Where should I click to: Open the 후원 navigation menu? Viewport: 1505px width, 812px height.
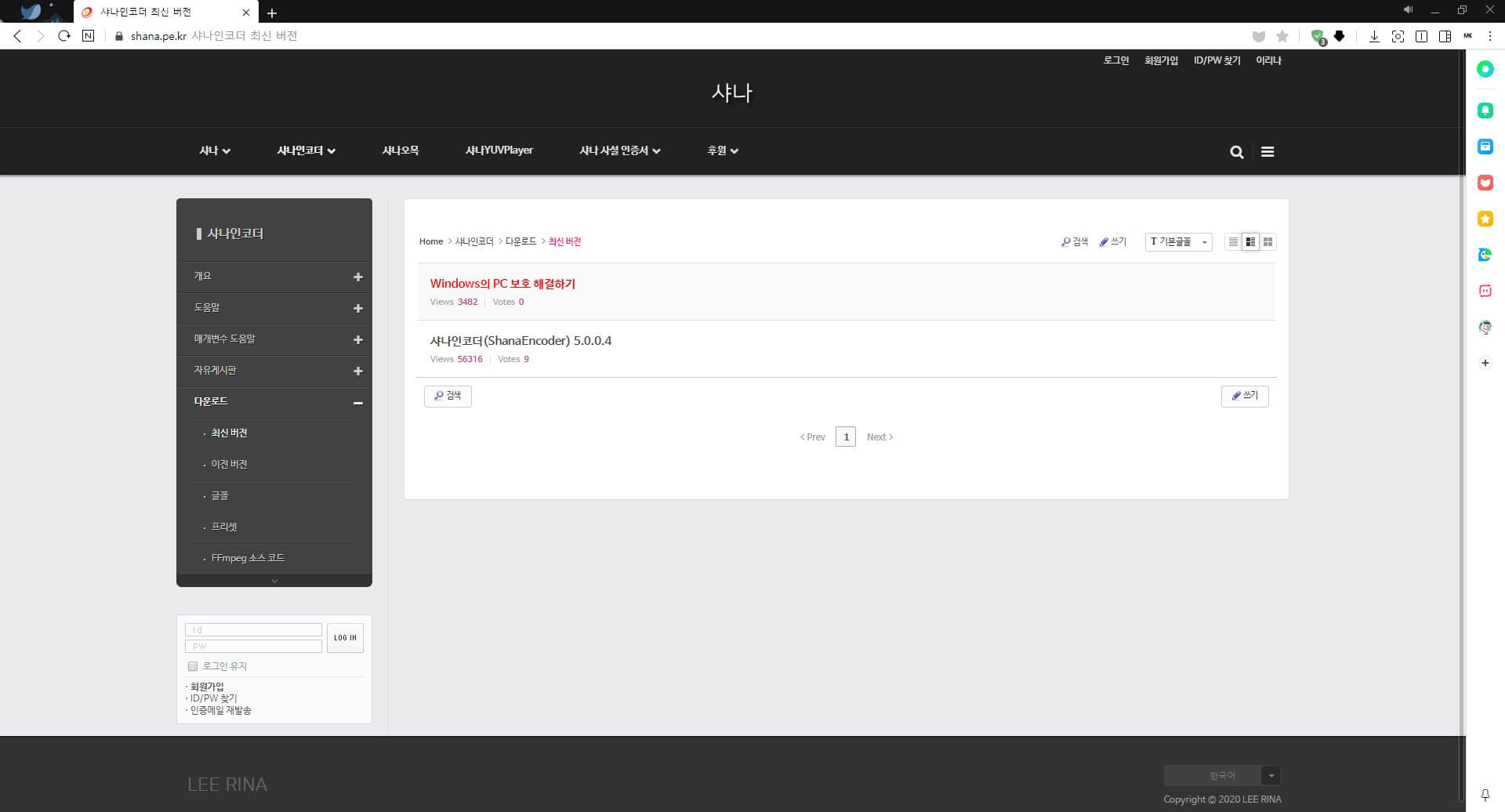(x=723, y=150)
